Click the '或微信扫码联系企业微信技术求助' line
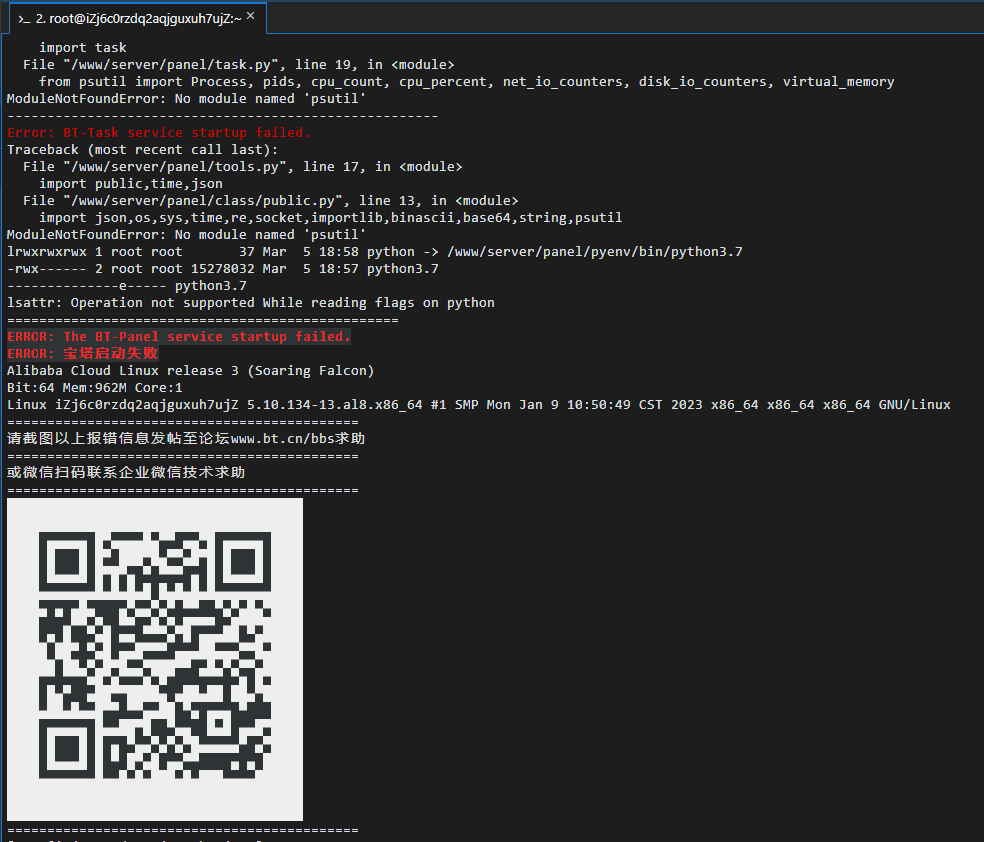This screenshot has width=984, height=842. [126, 472]
